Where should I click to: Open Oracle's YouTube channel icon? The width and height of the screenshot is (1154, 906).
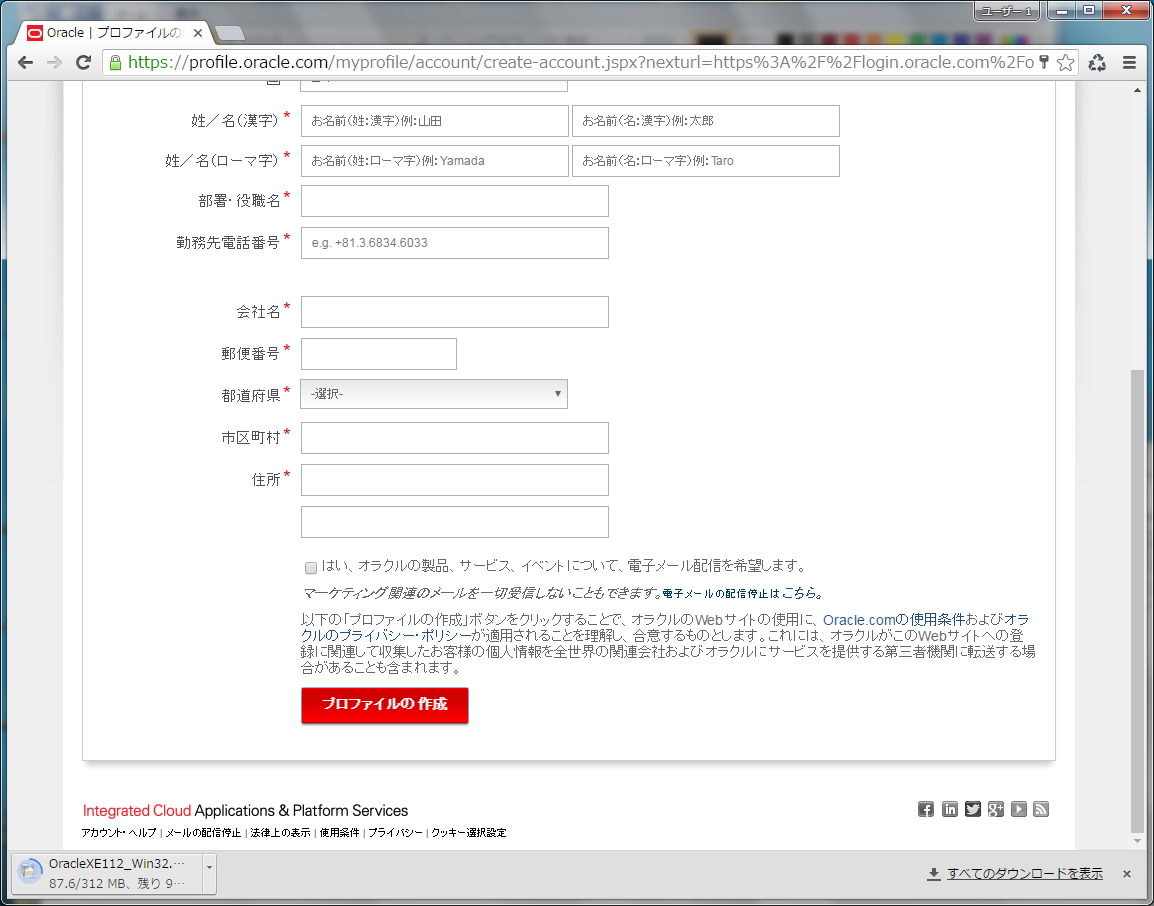point(1019,810)
